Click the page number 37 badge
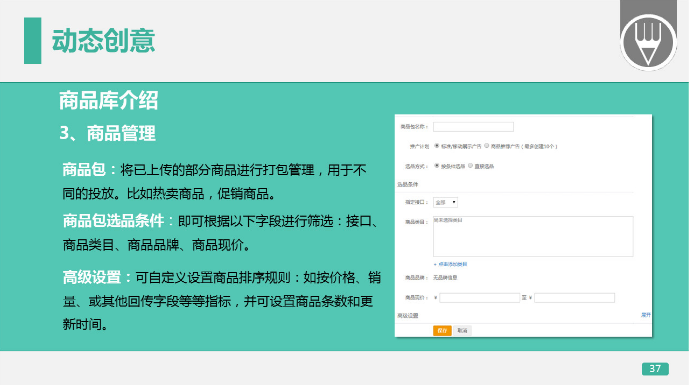This screenshot has width=689, height=385. pos(655,369)
